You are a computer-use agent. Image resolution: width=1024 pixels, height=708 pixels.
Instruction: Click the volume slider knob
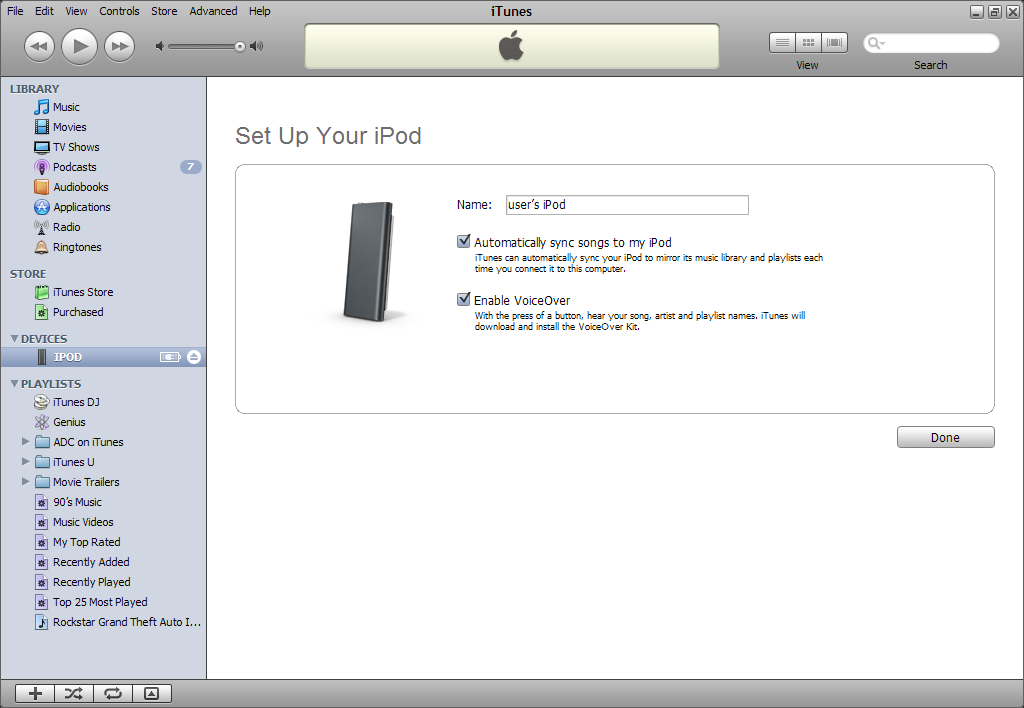[x=240, y=46]
